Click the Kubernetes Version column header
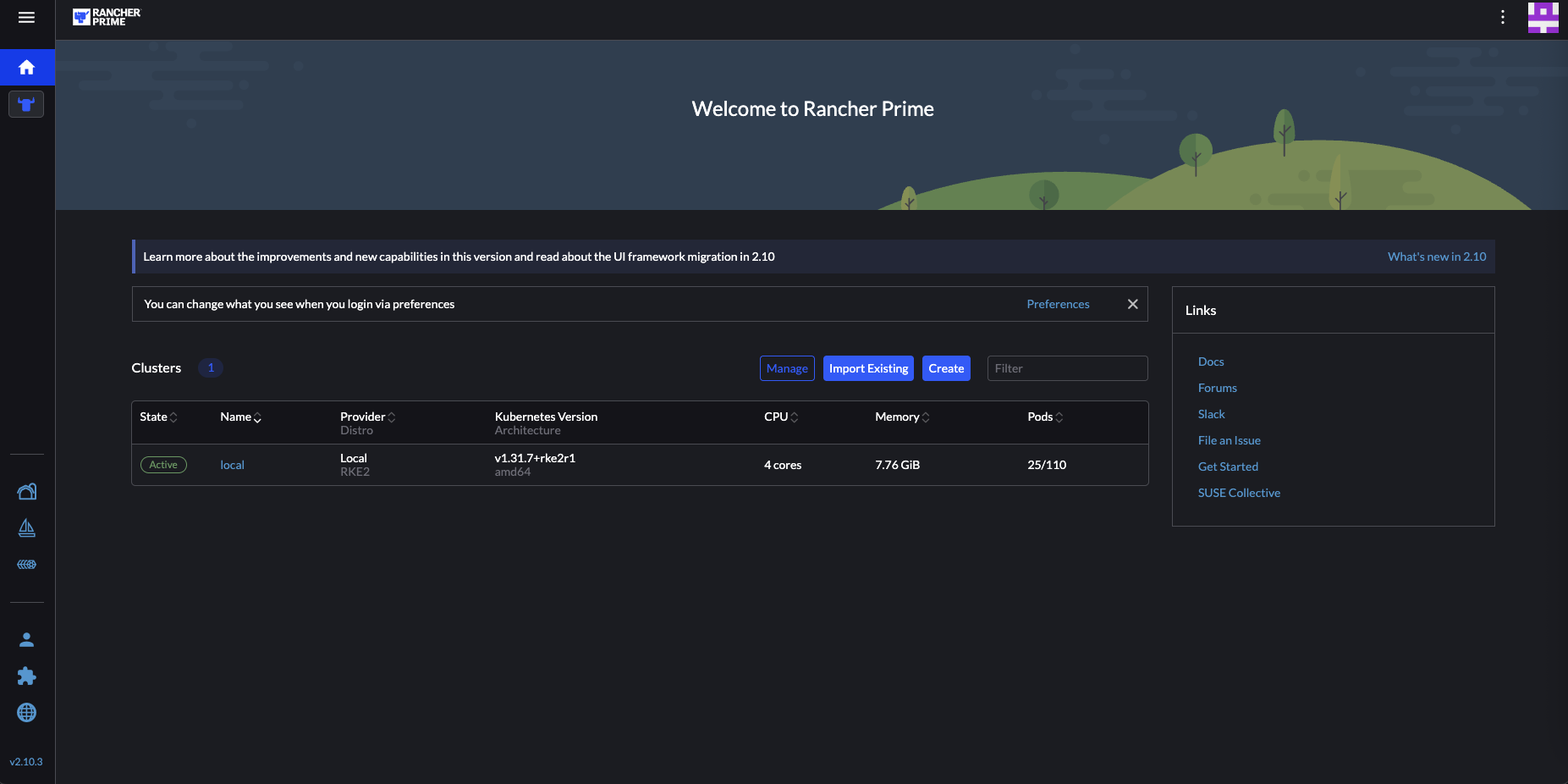Screen dimensions: 1568x784 [x=546, y=417]
